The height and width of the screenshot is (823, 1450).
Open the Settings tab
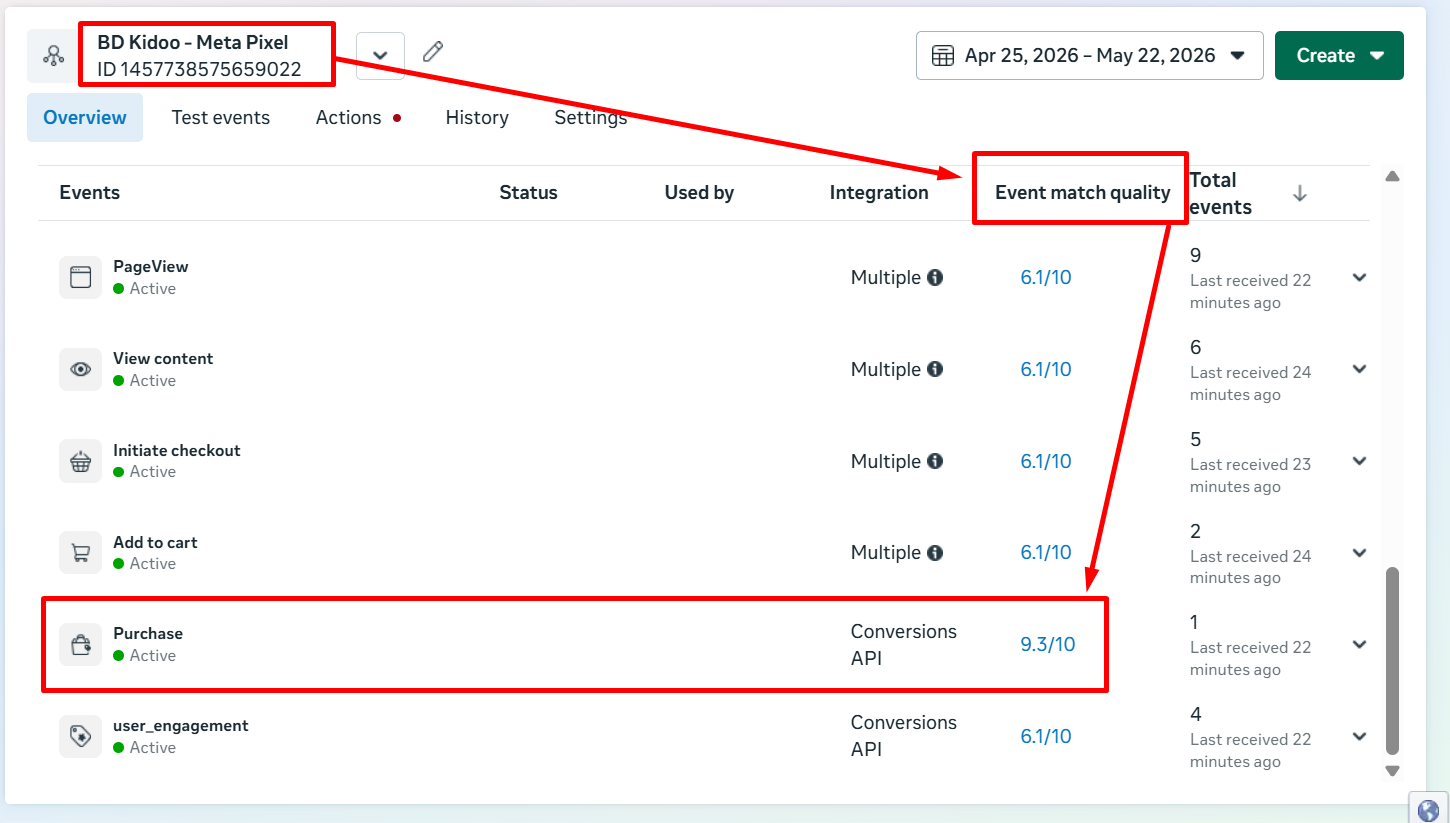pyautogui.click(x=590, y=117)
